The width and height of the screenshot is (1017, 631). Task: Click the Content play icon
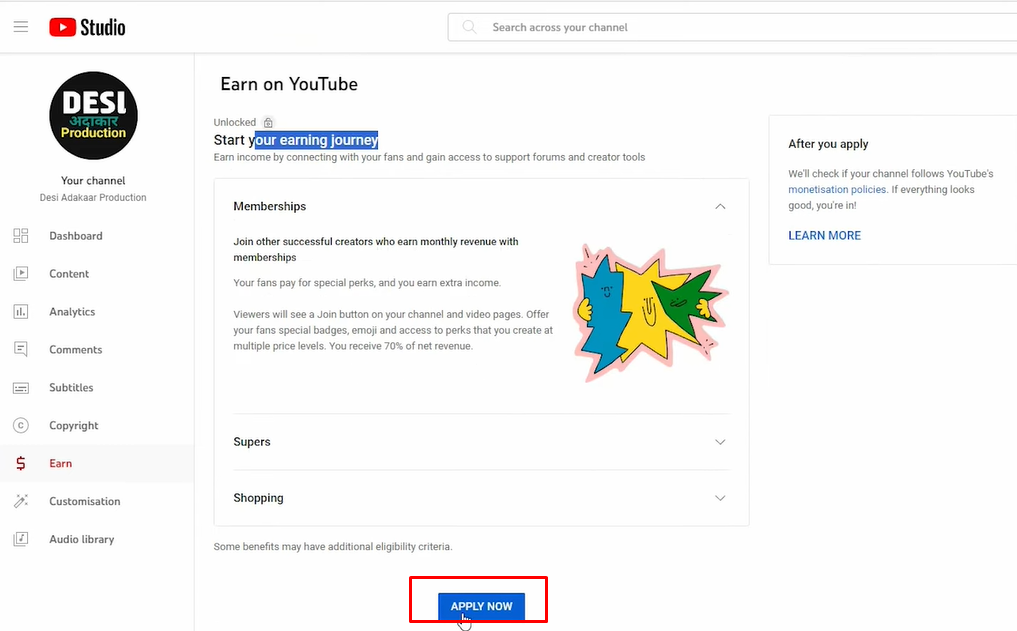tap(21, 274)
